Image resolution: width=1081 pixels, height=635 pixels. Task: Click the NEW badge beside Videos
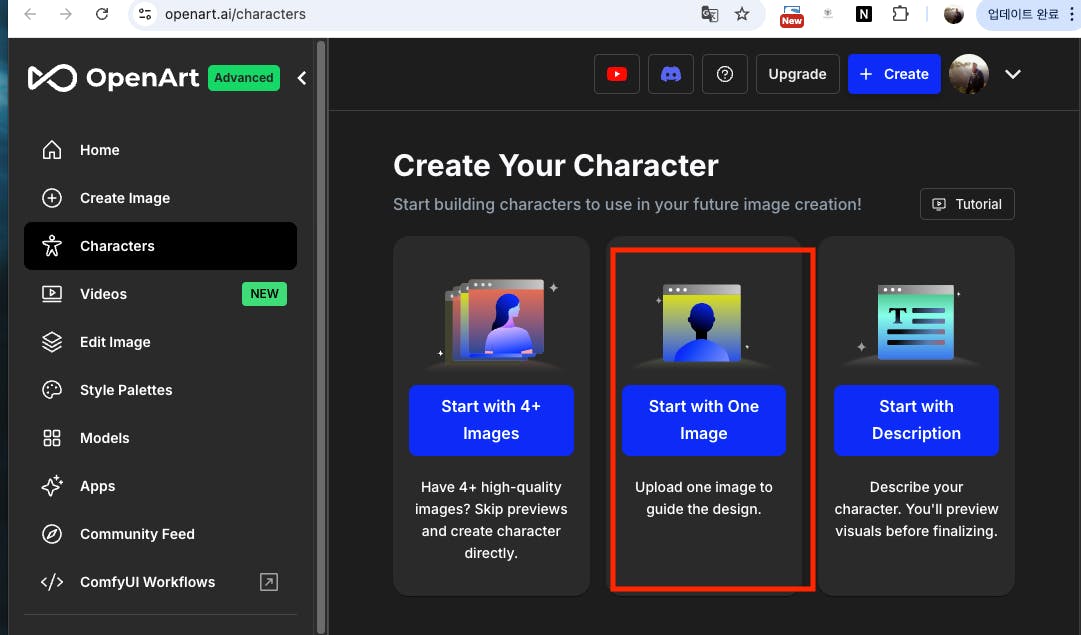click(x=264, y=294)
